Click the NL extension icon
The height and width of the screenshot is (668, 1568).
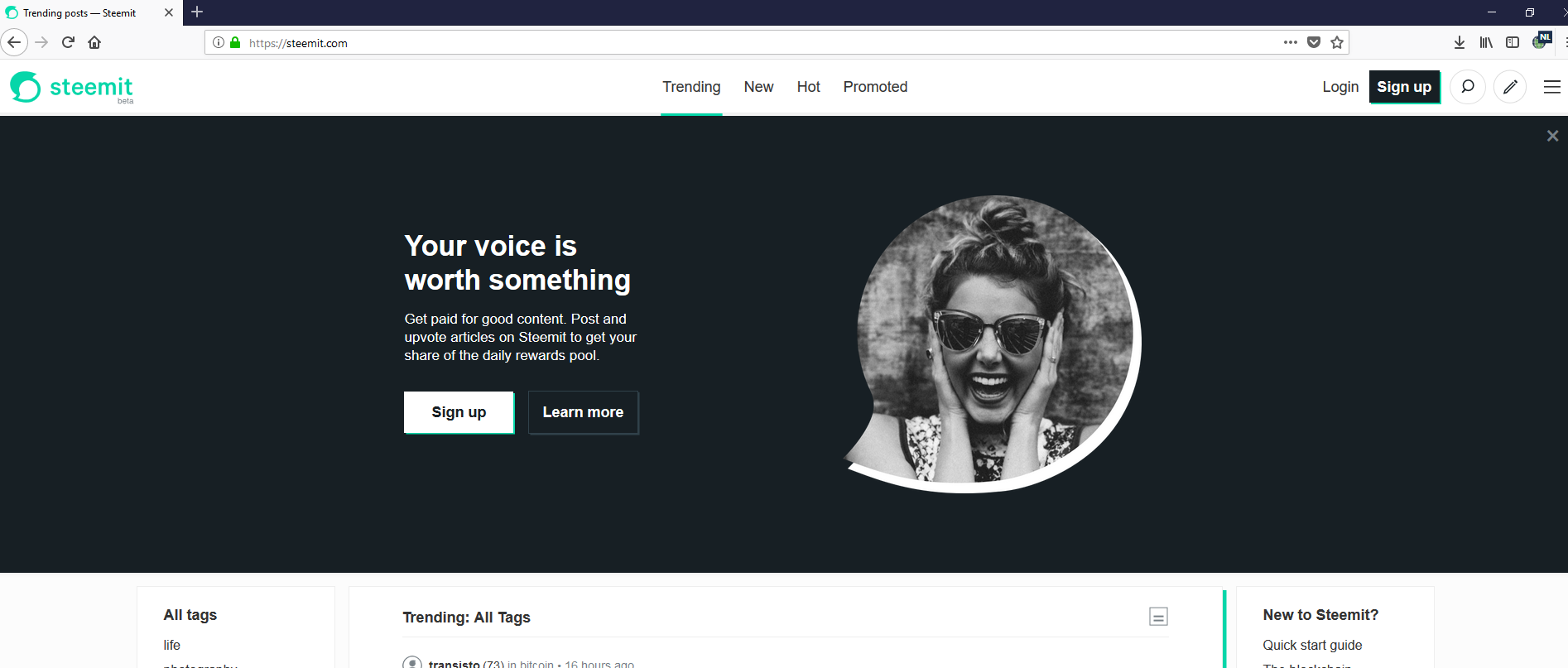tap(1542, 41)
